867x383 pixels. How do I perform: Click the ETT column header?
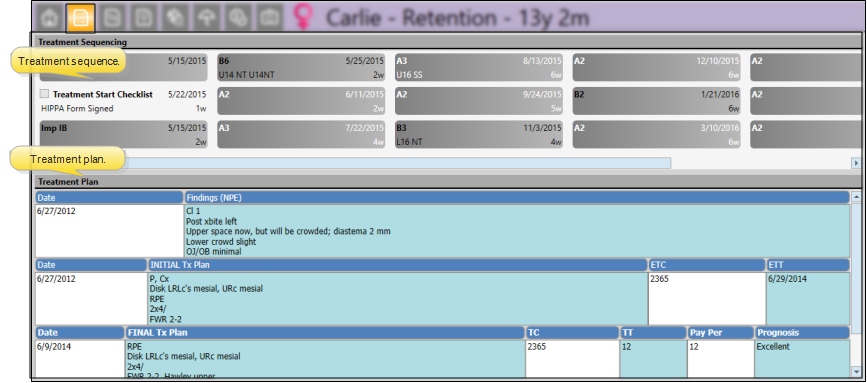coord(808,265)
